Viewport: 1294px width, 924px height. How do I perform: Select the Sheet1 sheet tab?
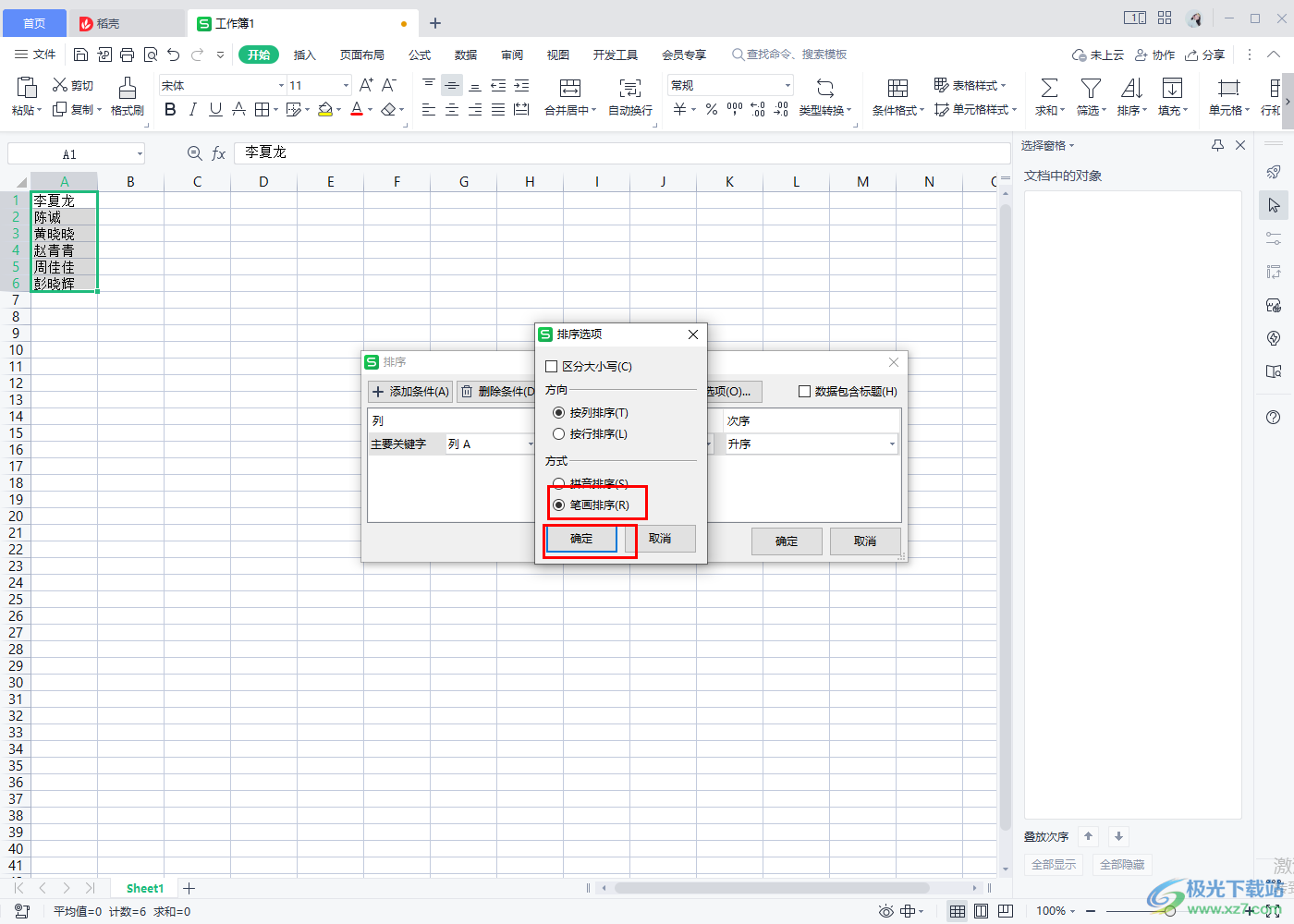pos(144,888)
